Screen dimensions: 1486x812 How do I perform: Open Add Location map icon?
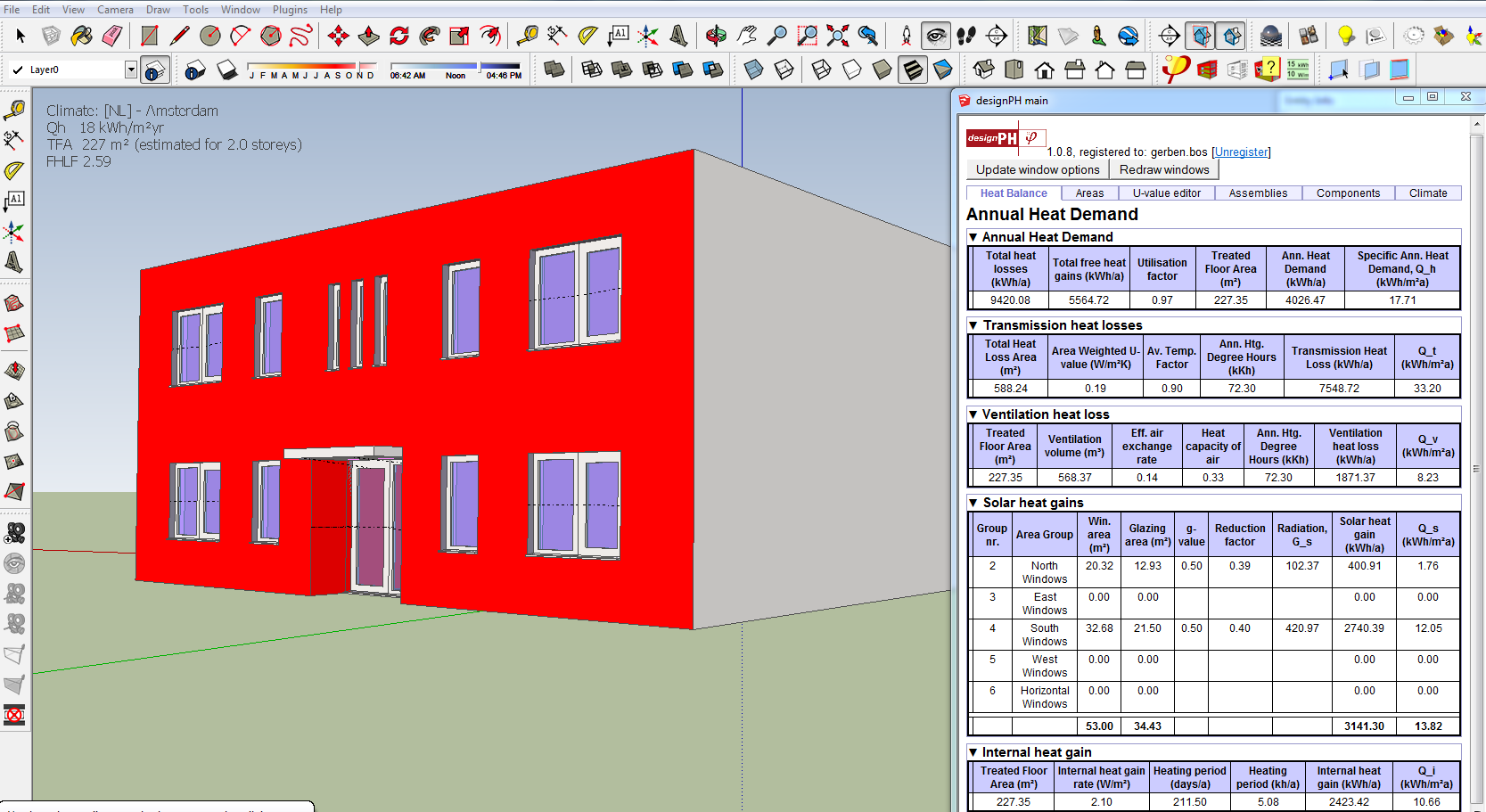click(1037, 36)
